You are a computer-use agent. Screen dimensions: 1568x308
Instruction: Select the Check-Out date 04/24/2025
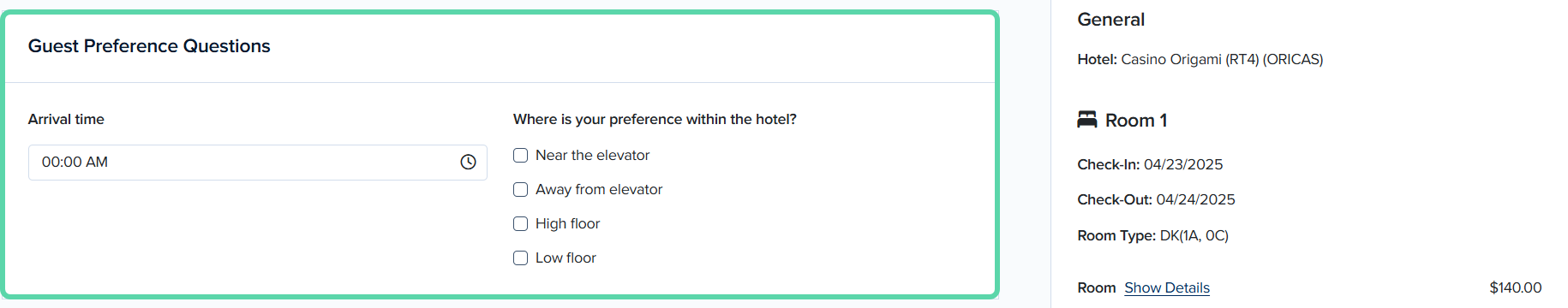(x=1195, y=199)
